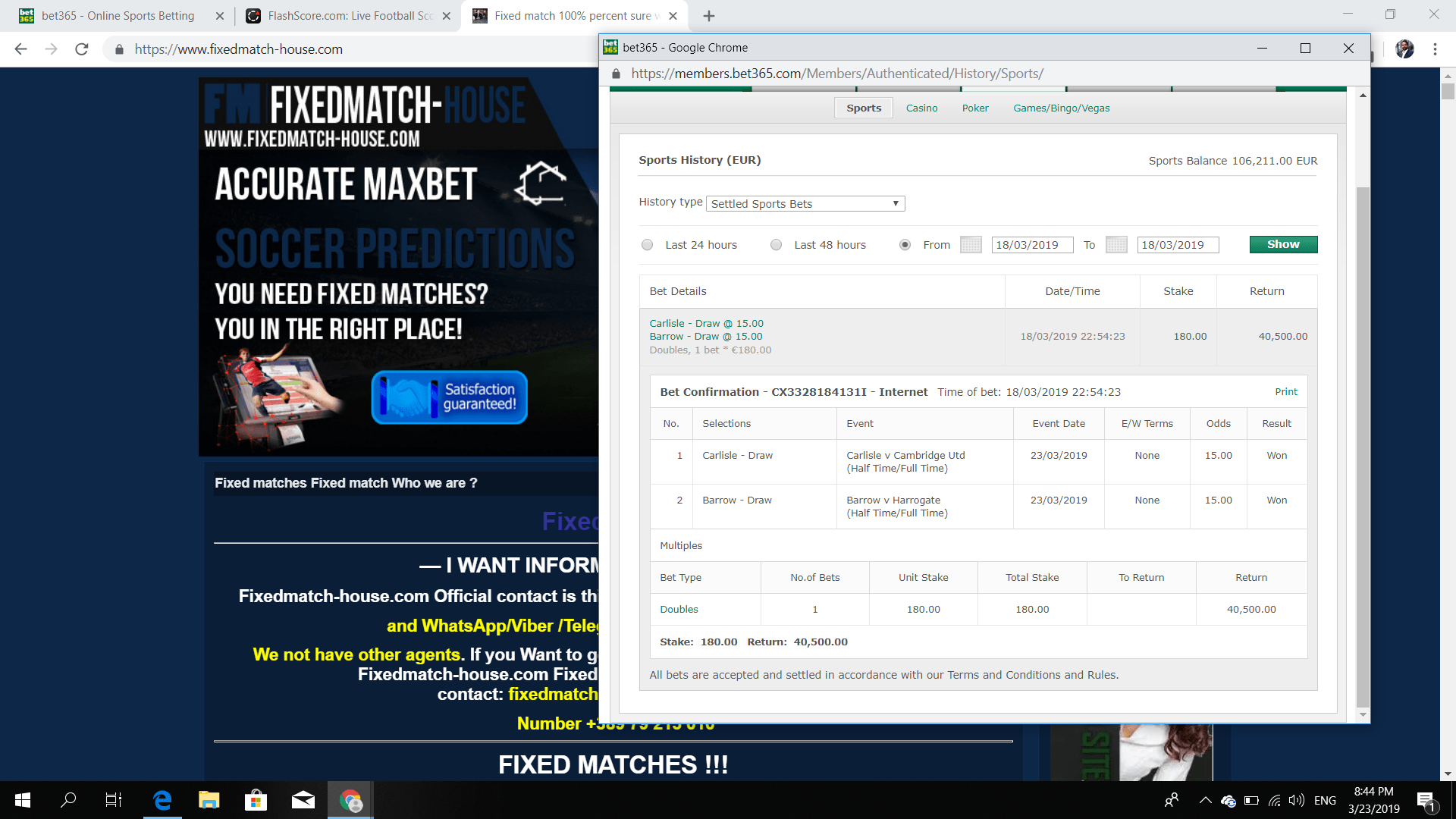Switch to Poker history tab
The width and height of the screenshot is (1456, 819).
(x=975, y=108)
